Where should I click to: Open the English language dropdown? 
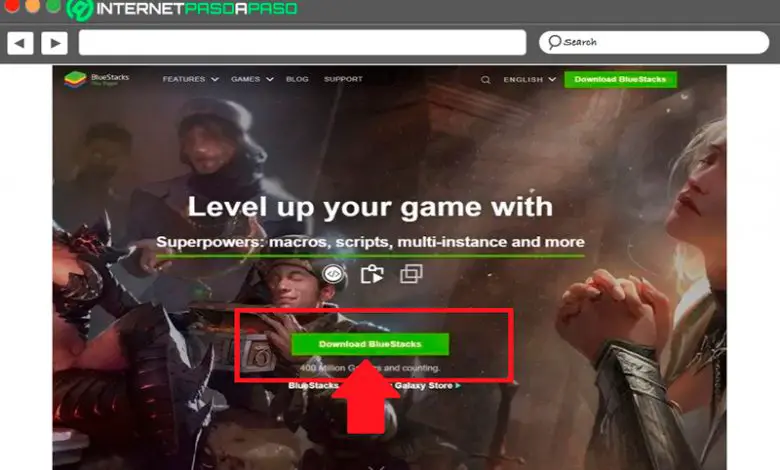point(529,80)
